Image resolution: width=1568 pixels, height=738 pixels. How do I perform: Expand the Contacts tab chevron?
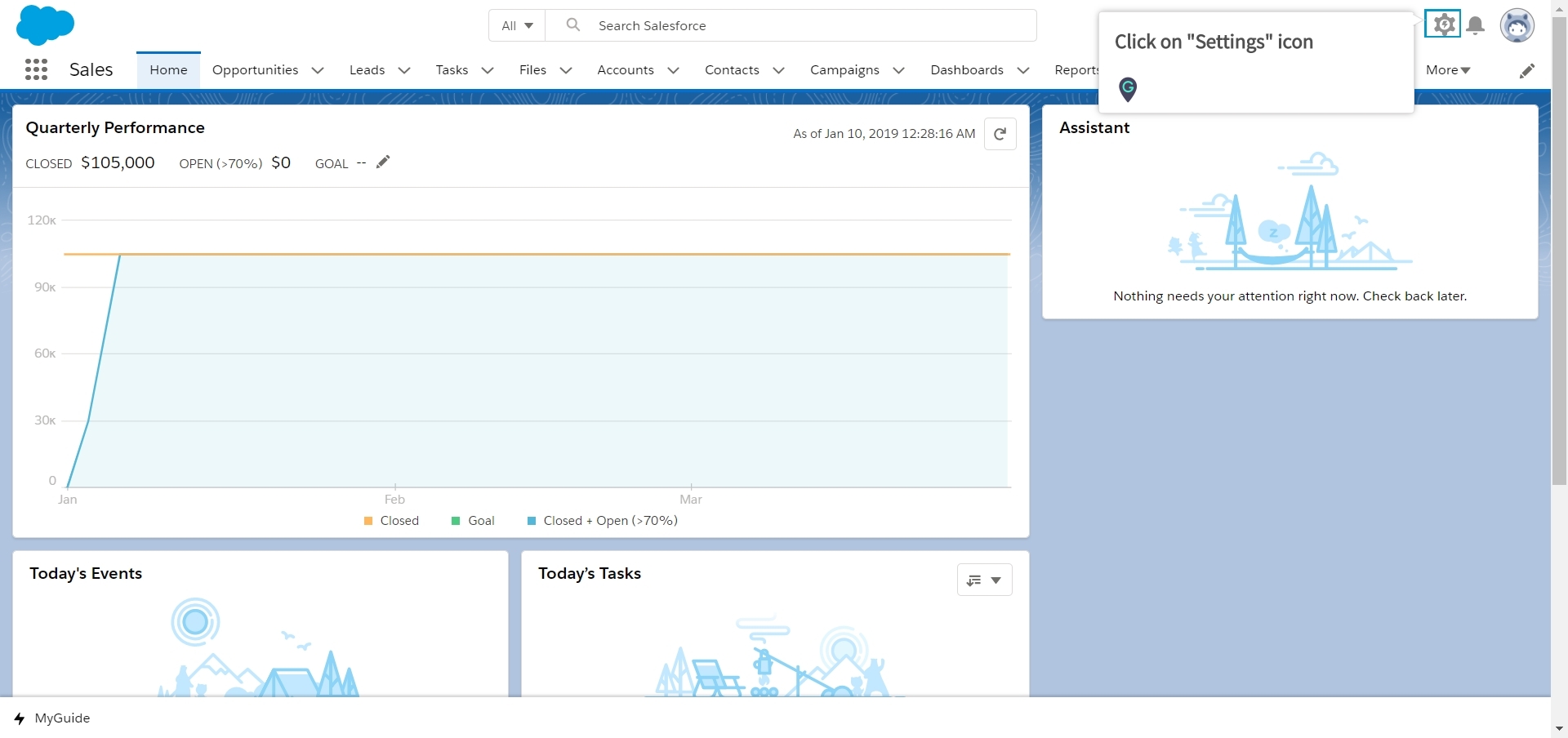[778, 70]
